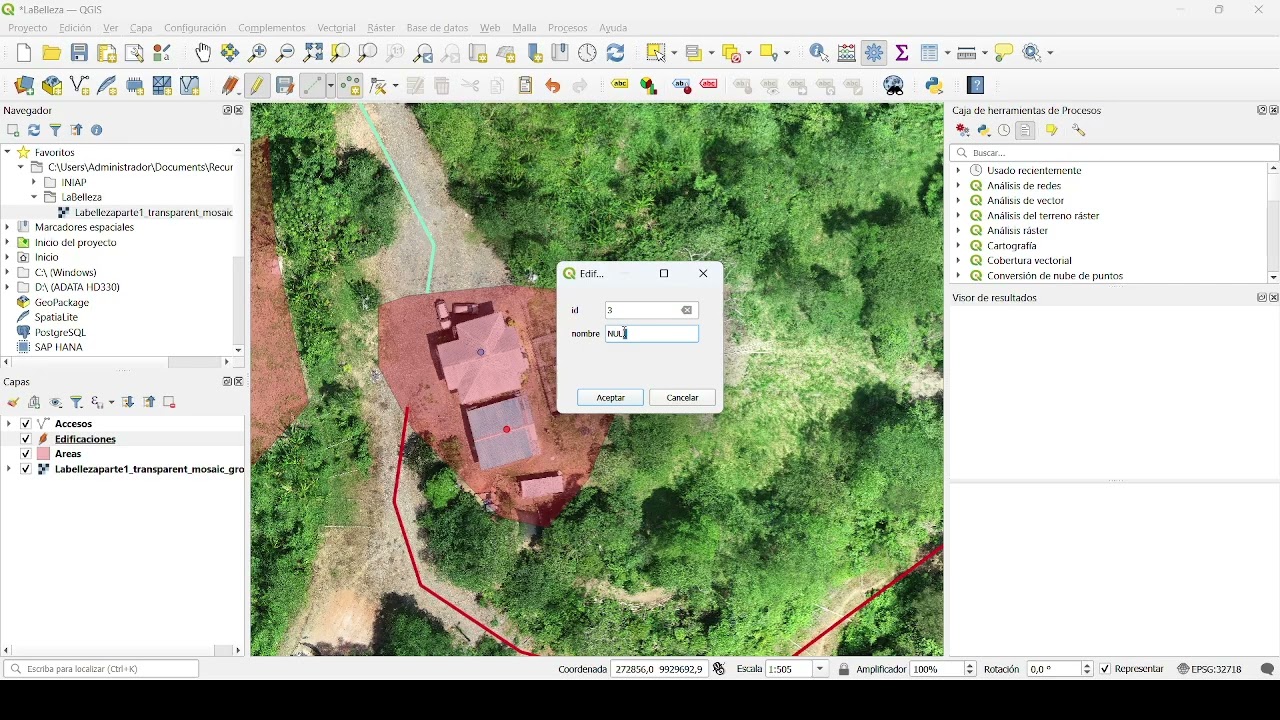Click the Zoom In magnifier tool

pyautogui.click(x=258, y=53)
